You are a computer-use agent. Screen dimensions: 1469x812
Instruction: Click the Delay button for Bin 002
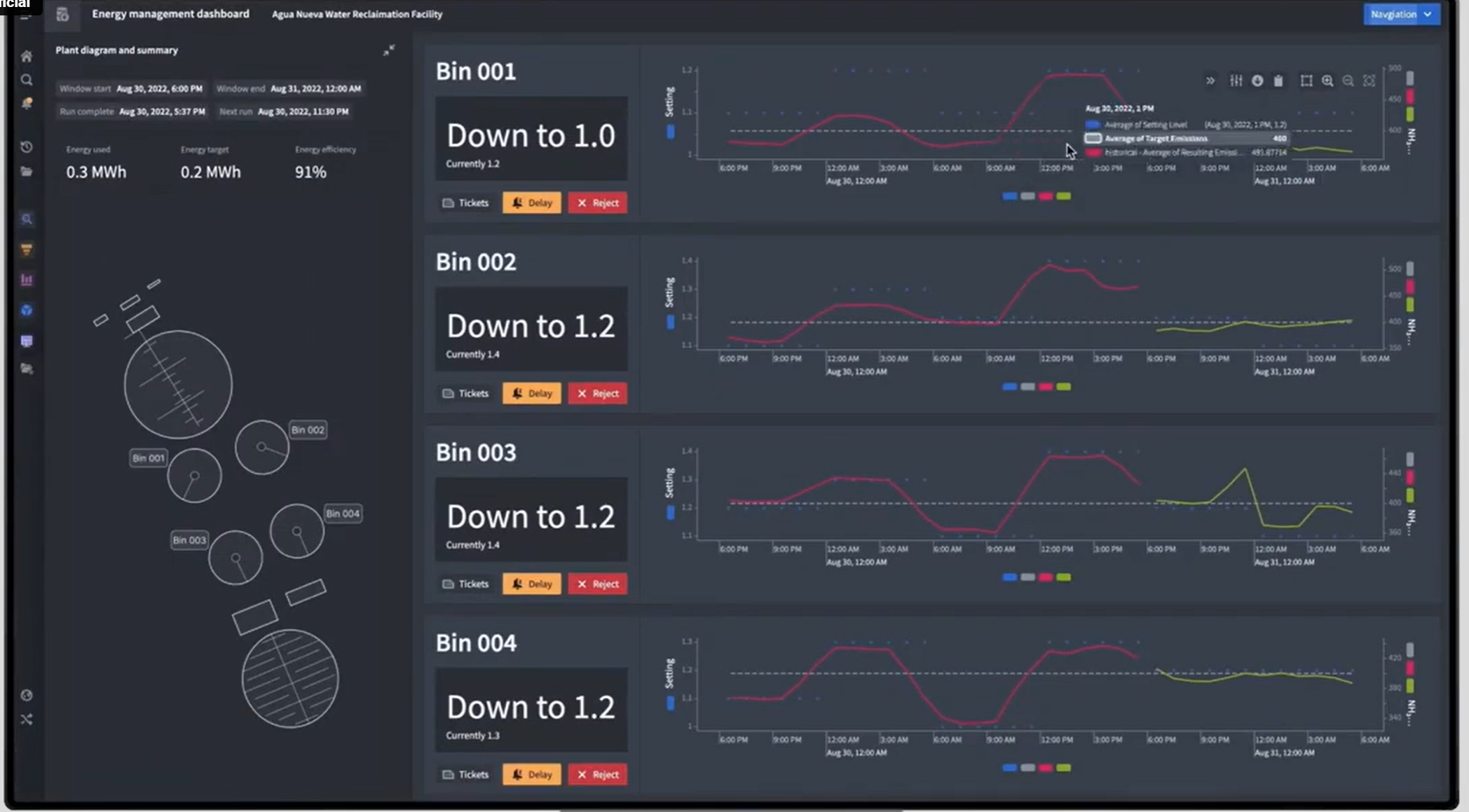532,394
